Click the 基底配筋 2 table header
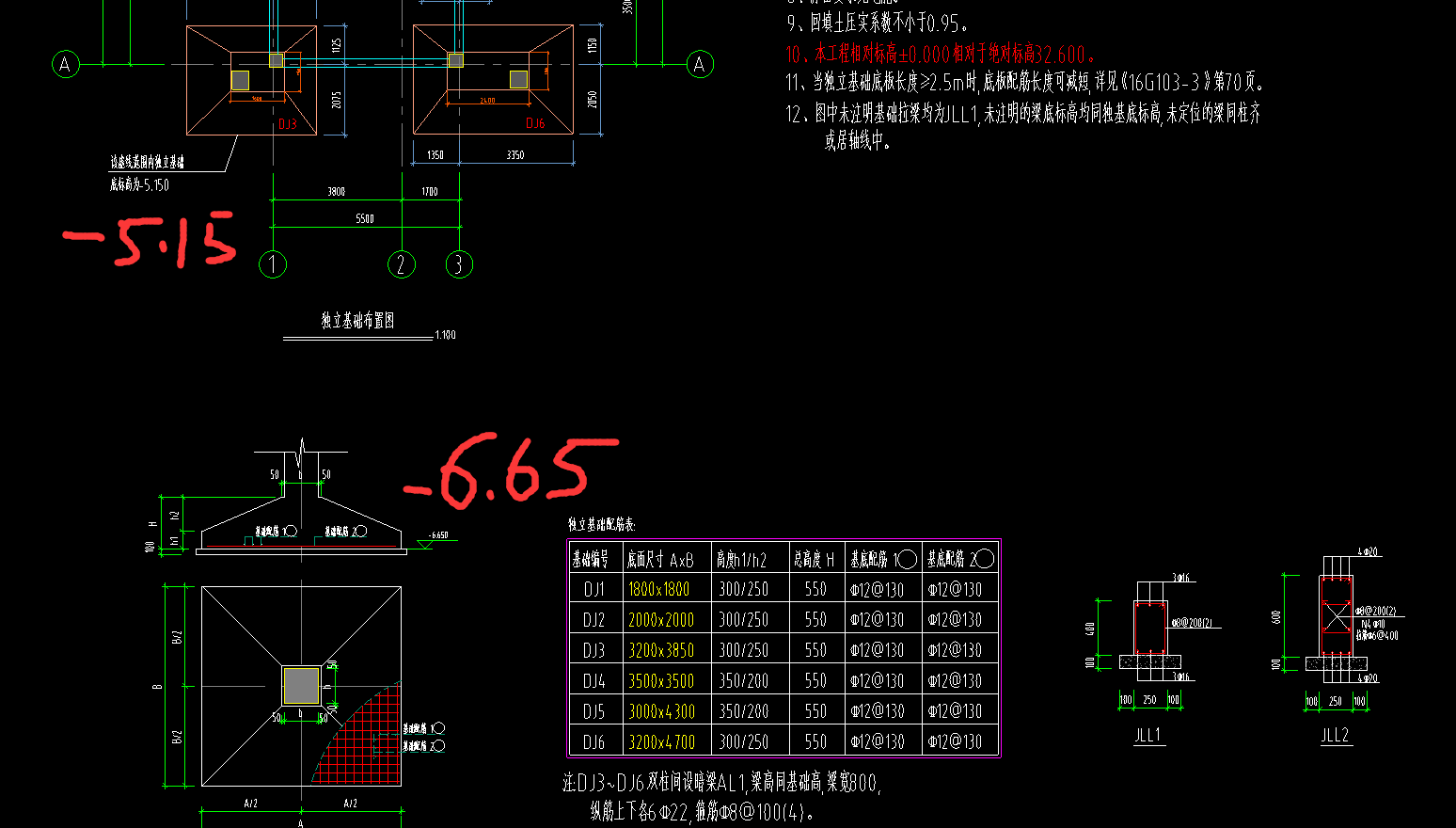The height and width of the screenshot is (828, 1456). coord(960,560)
